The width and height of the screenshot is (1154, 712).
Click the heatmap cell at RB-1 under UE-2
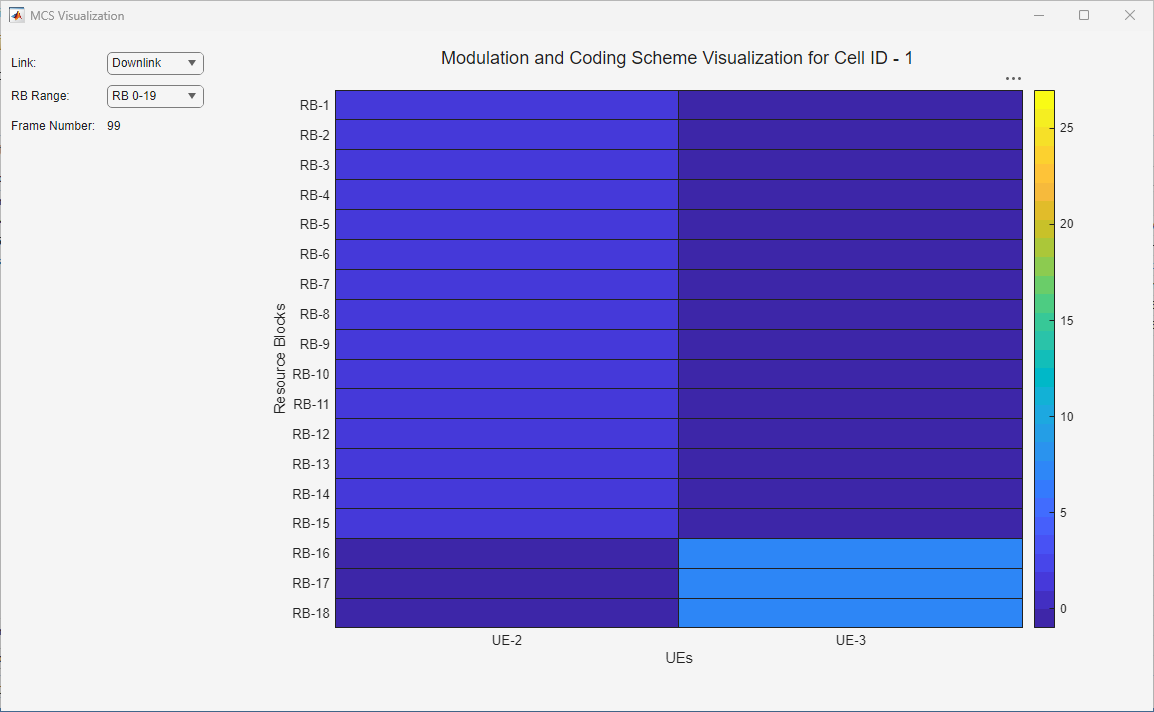click(507, 104)
